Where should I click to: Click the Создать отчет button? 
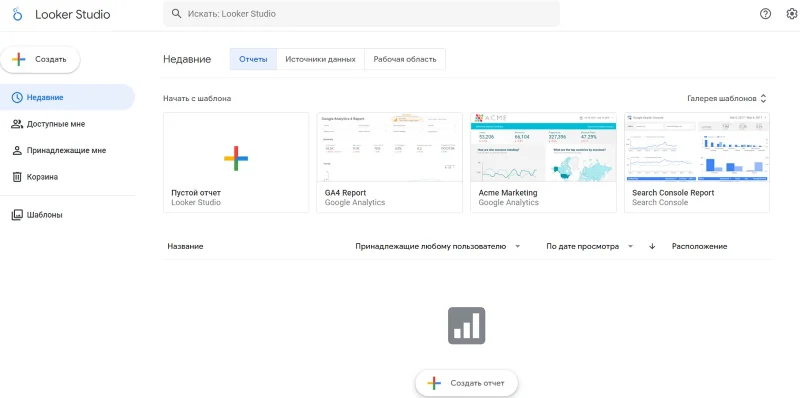[x=466, y=383]
